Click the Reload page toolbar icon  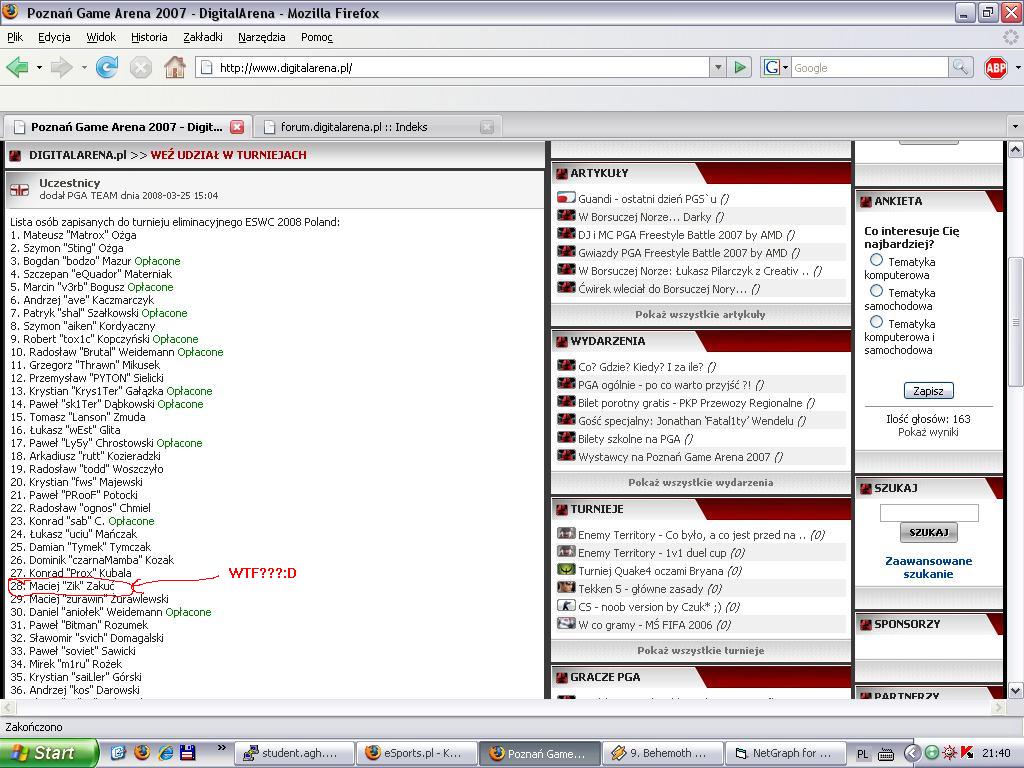(x=107, y=67)
